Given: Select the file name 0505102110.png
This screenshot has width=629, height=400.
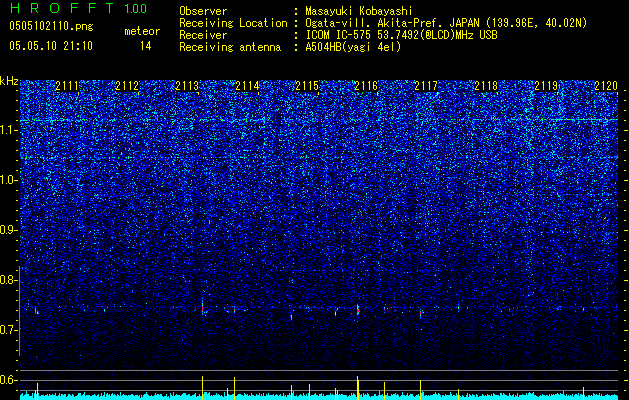Looking at the screenshot, I should pos(51,26).
